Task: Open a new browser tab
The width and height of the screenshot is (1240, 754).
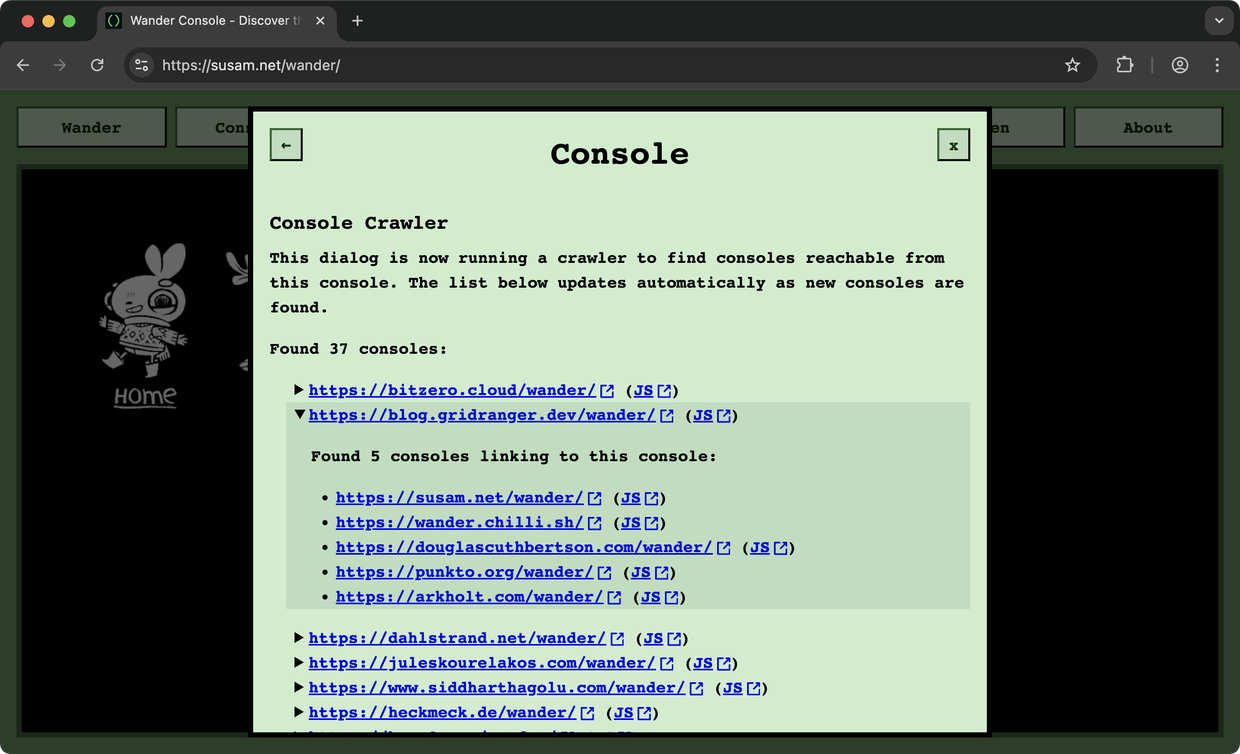Action: click(x=357, y=21)
